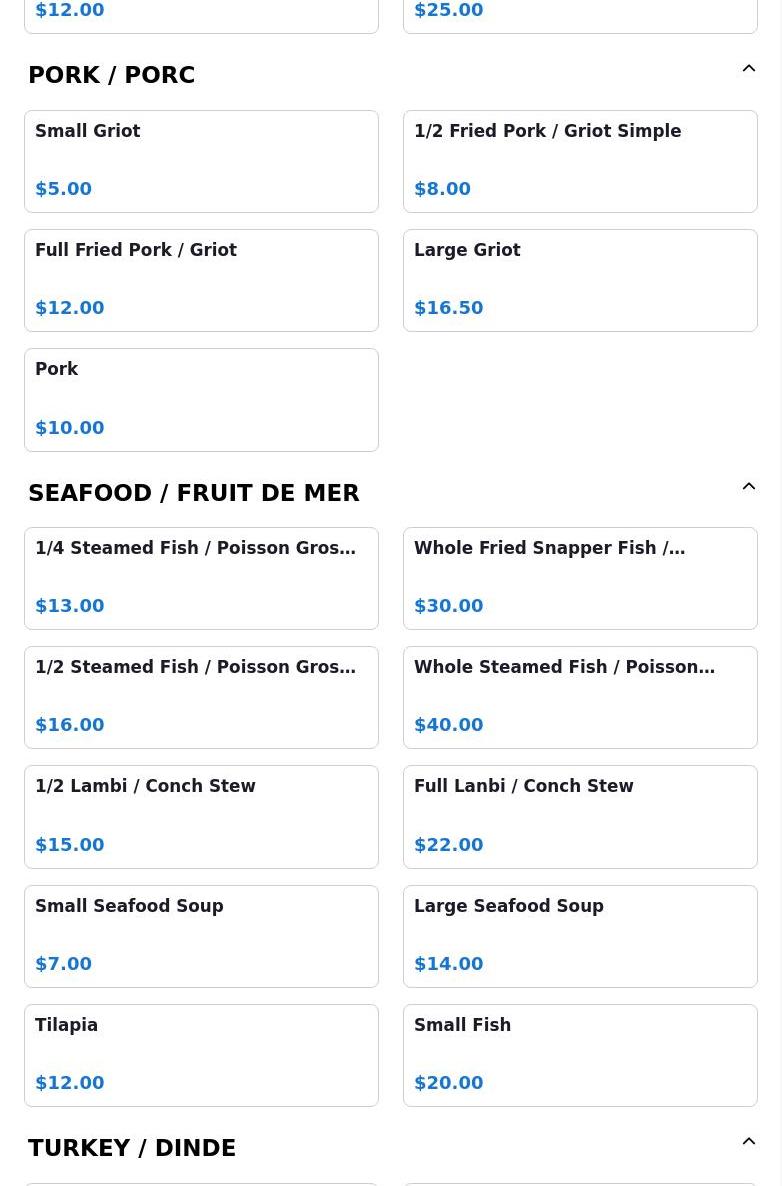Collapse the SEAFOOD / FRUIT DE MER section
This screenshot has width=782, height=1186.
pyautogui.click(x=749, y=486)
